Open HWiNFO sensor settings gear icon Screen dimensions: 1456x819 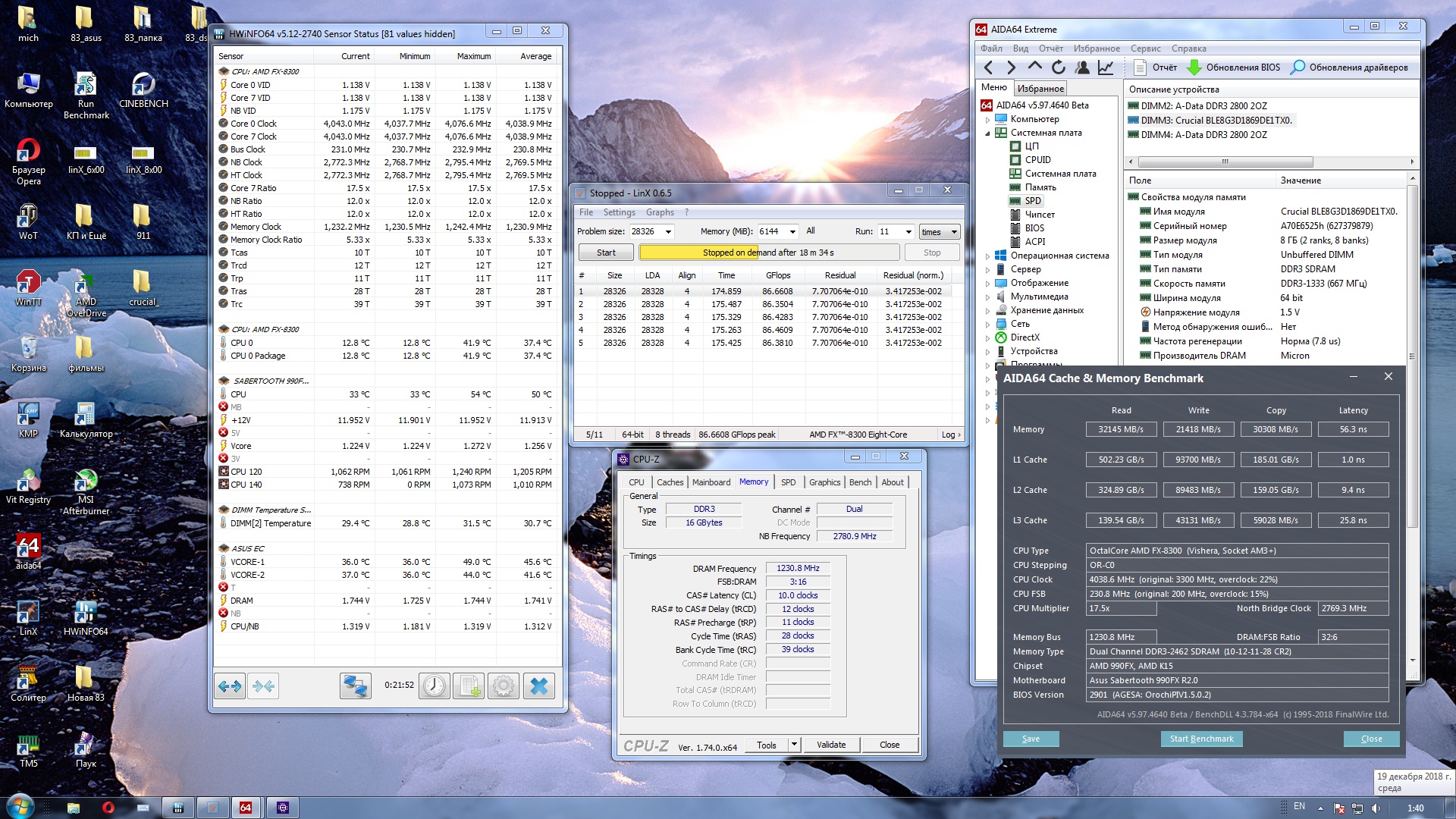[504, 686]
